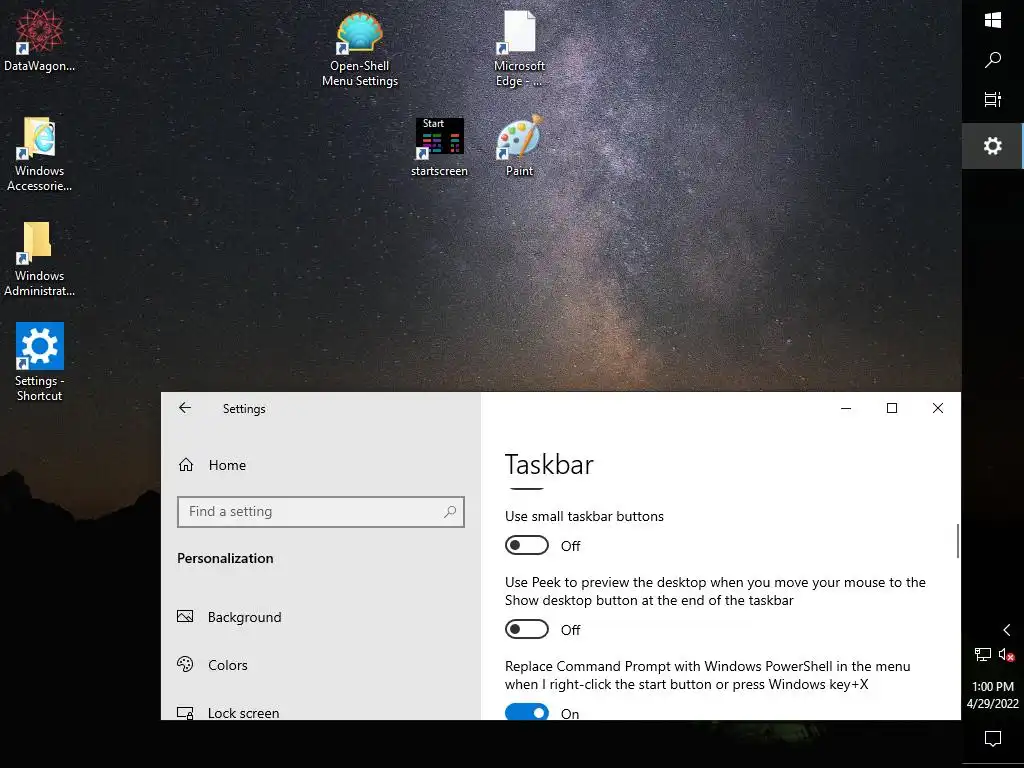Screen dimensions: 1024x768
Task: Open the DataWagon desktop shortcut
Action: coord(39,40)
